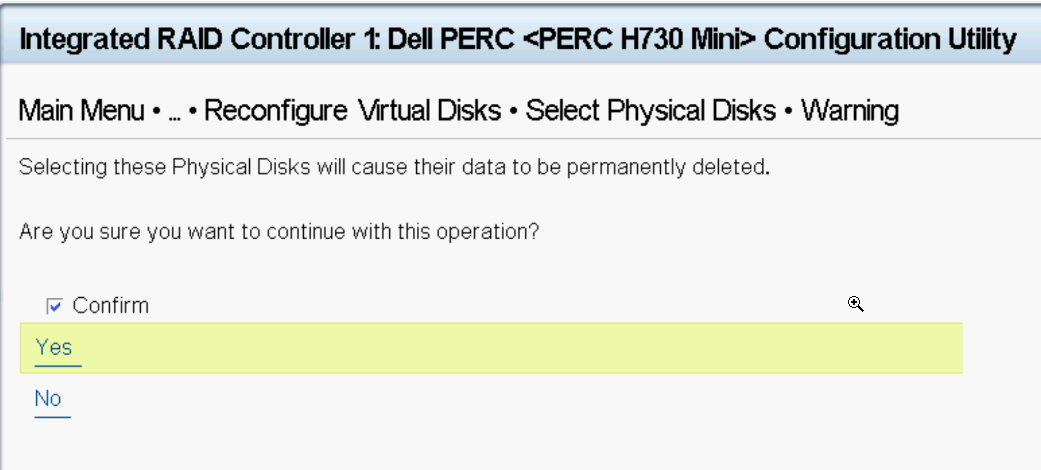The image size is (1041, 470).
Task: Click the bullet separator before Warning
Action: (789, 112)
